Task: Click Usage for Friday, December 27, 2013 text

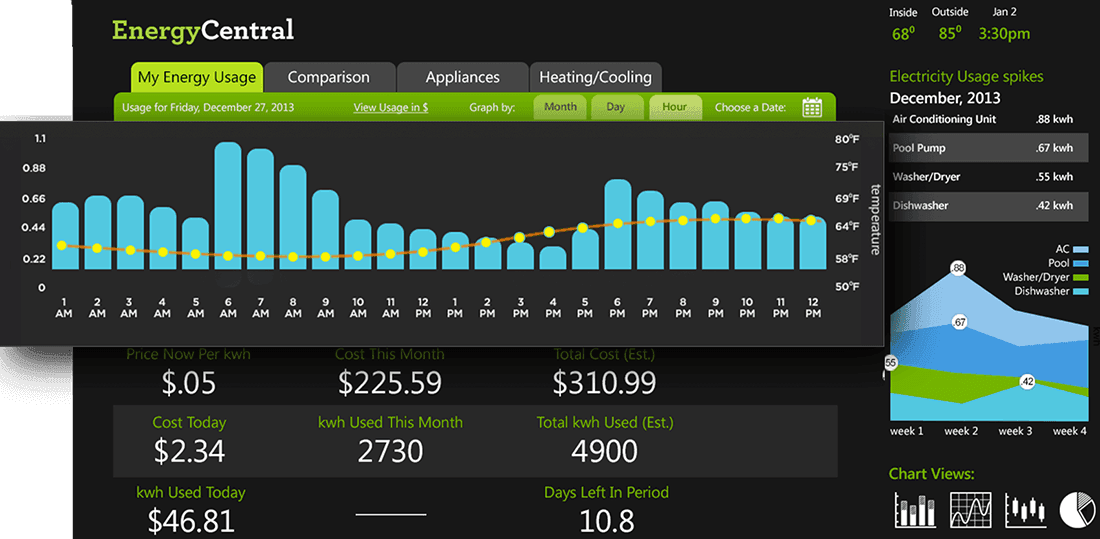Action: click(x=208, y=108)
